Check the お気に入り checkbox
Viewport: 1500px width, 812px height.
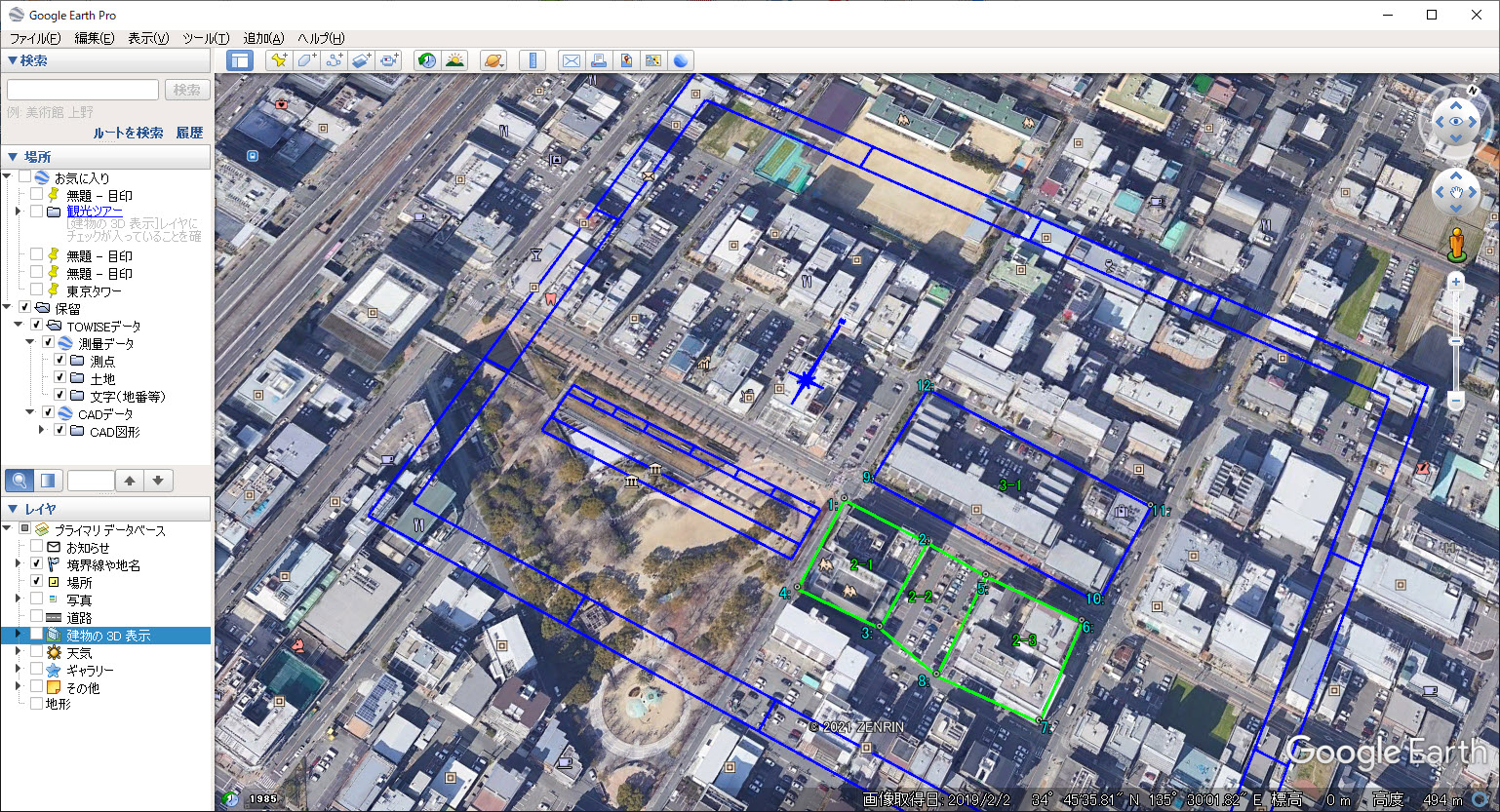click(24, 177)
